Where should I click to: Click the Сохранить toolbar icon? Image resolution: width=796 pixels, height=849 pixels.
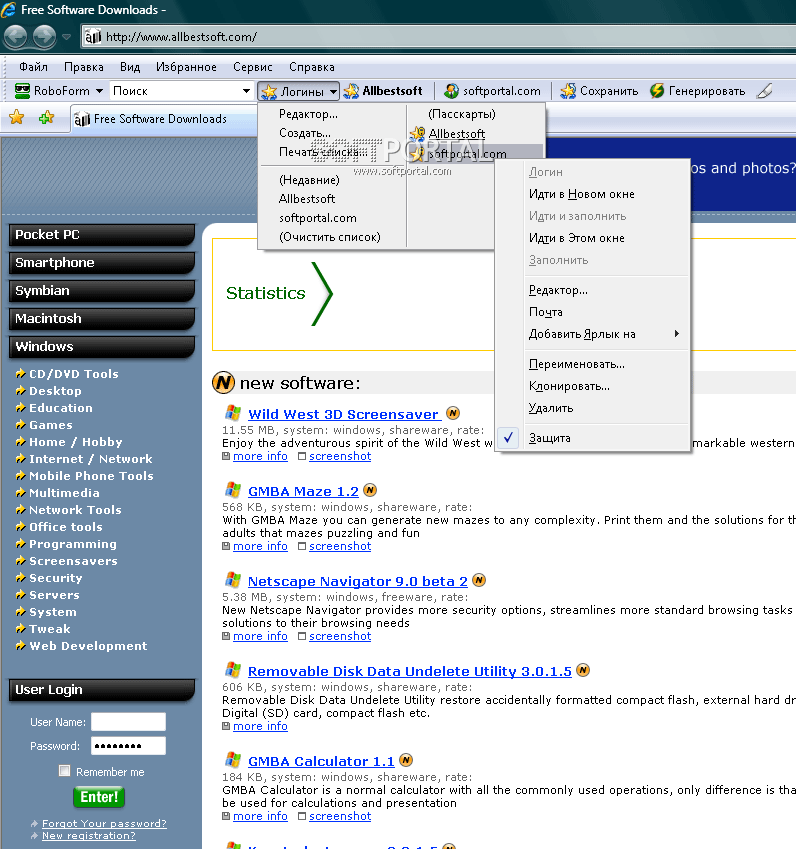tap(568, 91)
